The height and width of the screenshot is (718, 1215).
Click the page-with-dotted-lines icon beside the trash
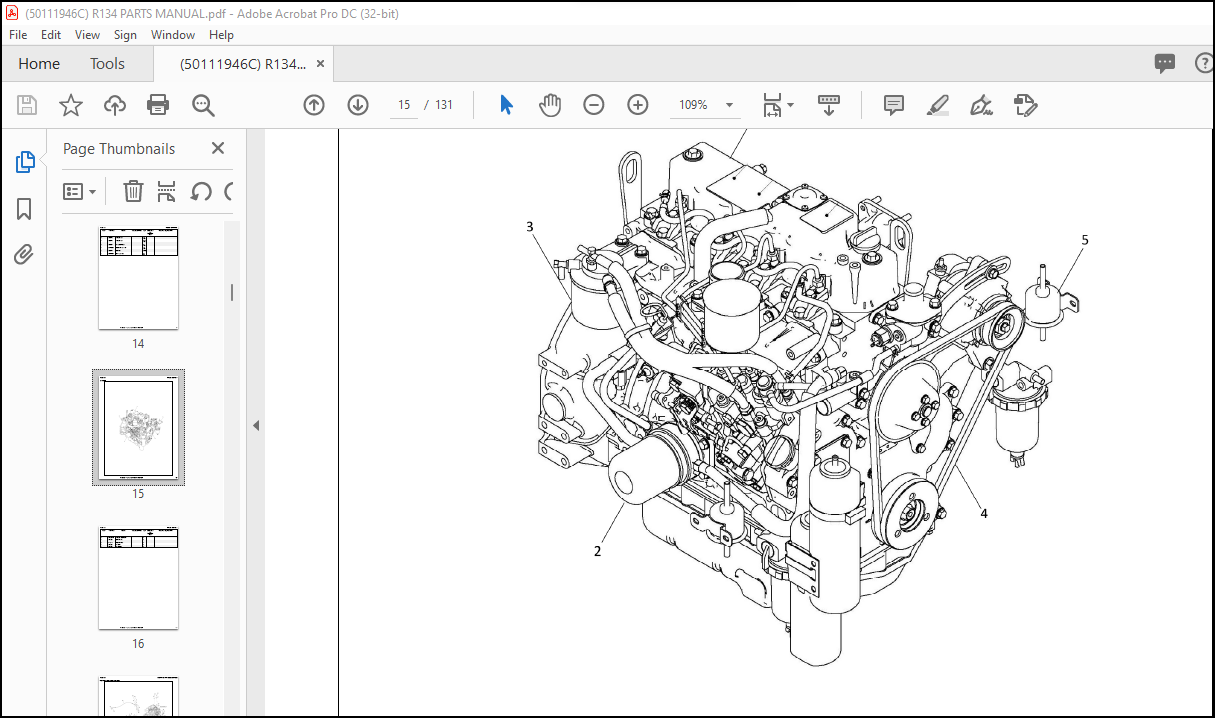click(x=166, y=191)
